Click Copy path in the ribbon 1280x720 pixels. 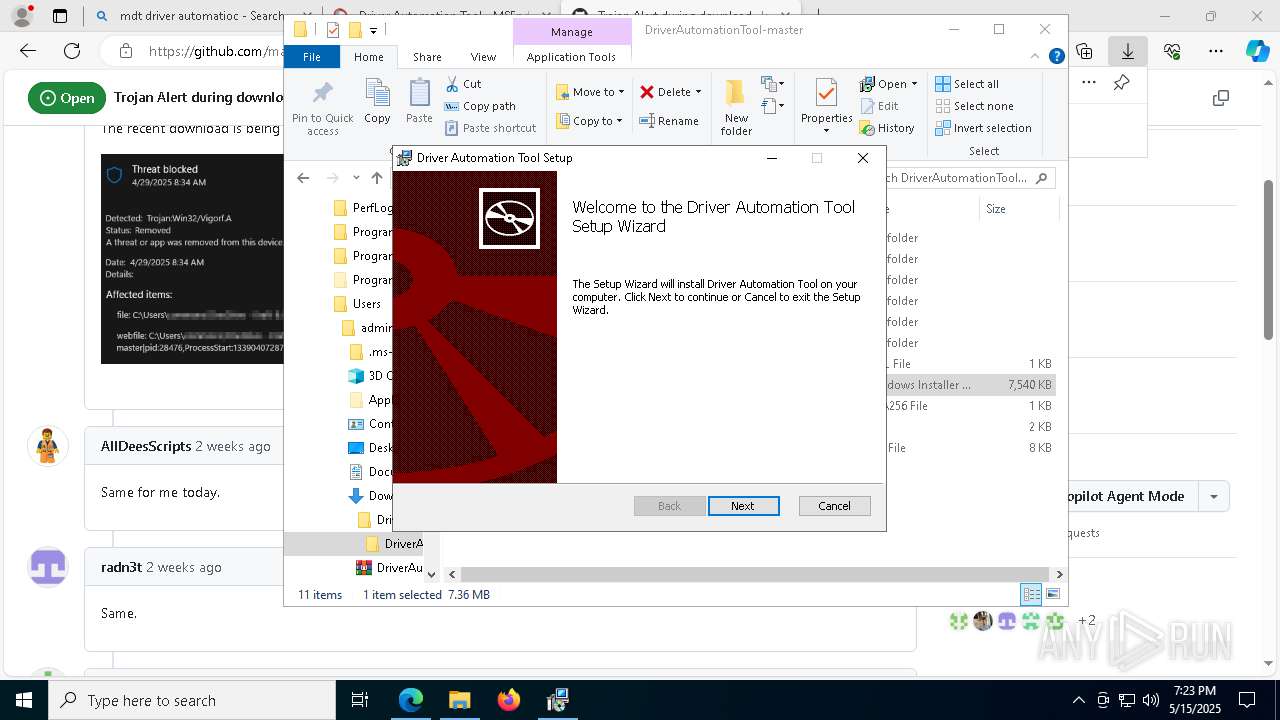click(480, 106)
